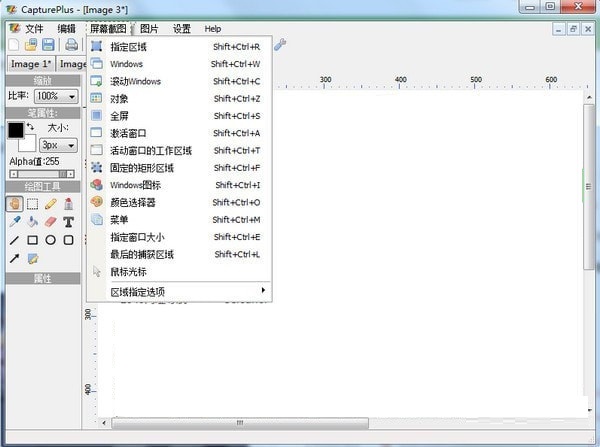Click the vertical scrollbar thumb
This screenshot has height=447, width=600.
tap(589, 186)
